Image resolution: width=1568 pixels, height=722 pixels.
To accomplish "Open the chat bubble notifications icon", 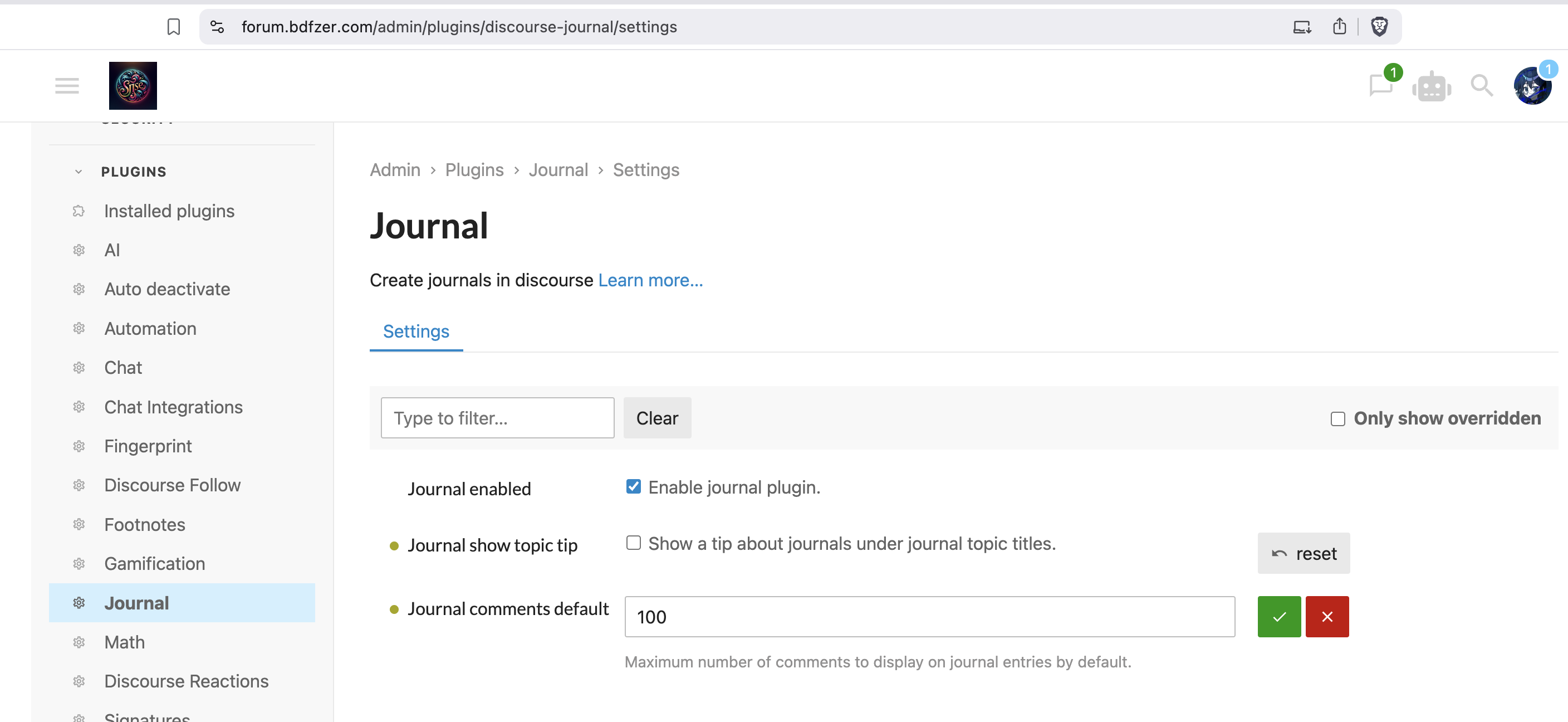I will point(1380,85).
